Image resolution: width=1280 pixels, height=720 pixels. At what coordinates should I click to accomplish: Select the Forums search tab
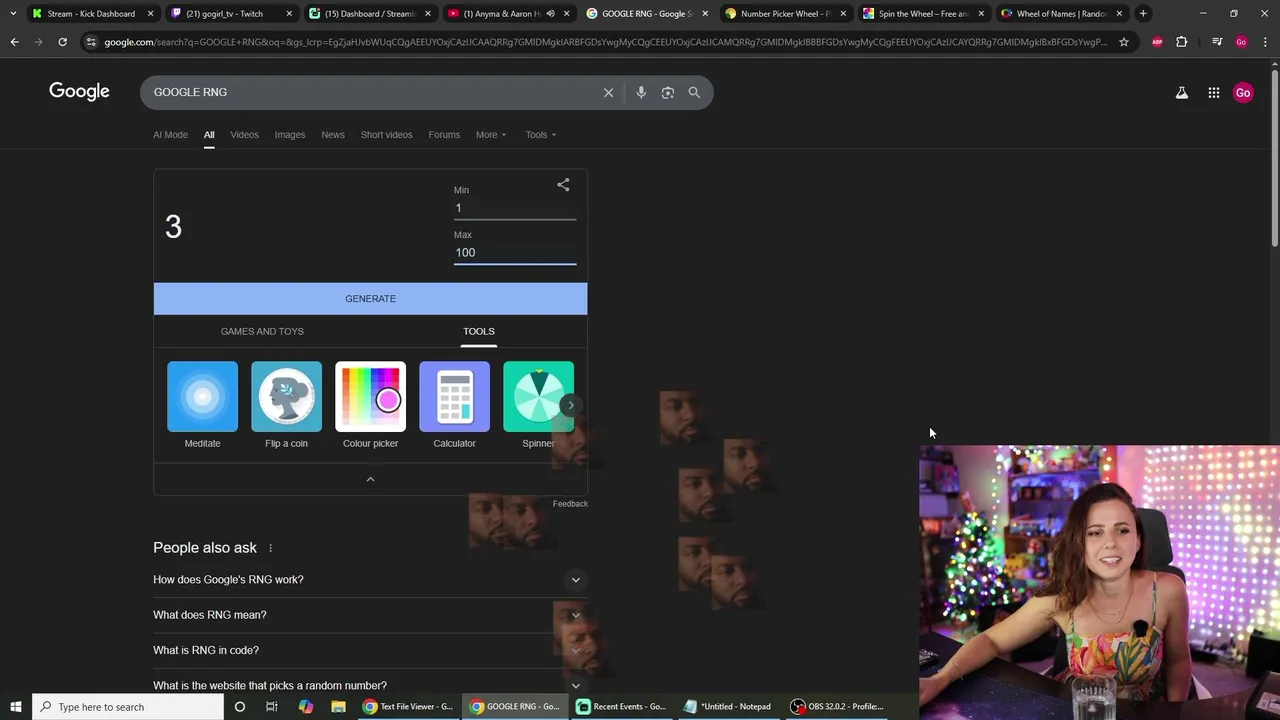click(444, 135)
